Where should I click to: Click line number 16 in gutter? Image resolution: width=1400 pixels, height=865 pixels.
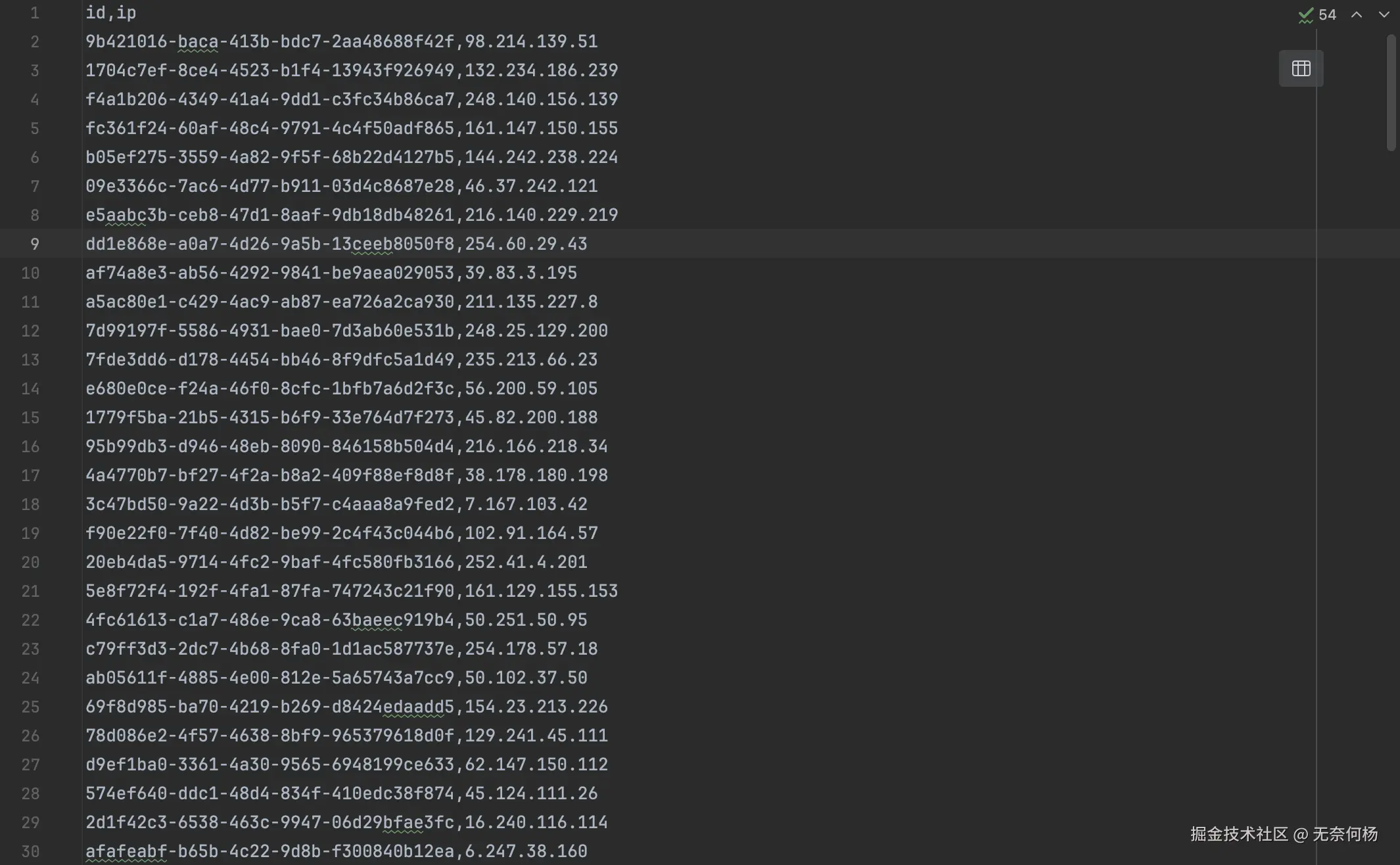pyautogui.click(x=30, y=446)
